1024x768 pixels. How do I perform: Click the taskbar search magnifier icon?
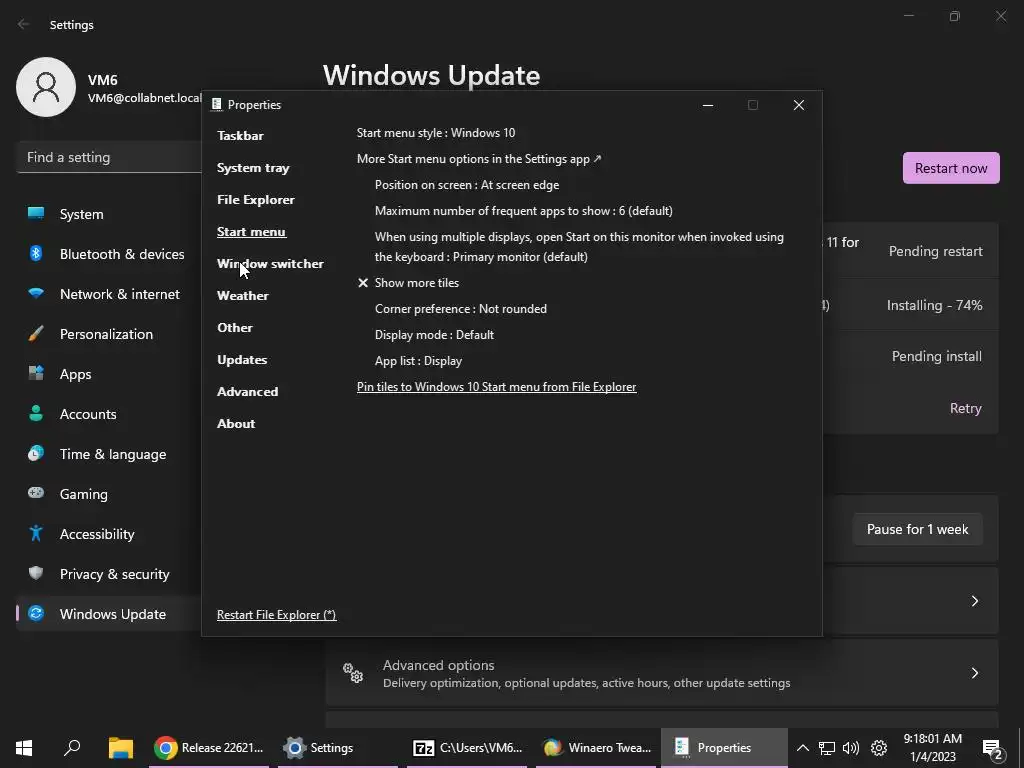click(72, 748)
